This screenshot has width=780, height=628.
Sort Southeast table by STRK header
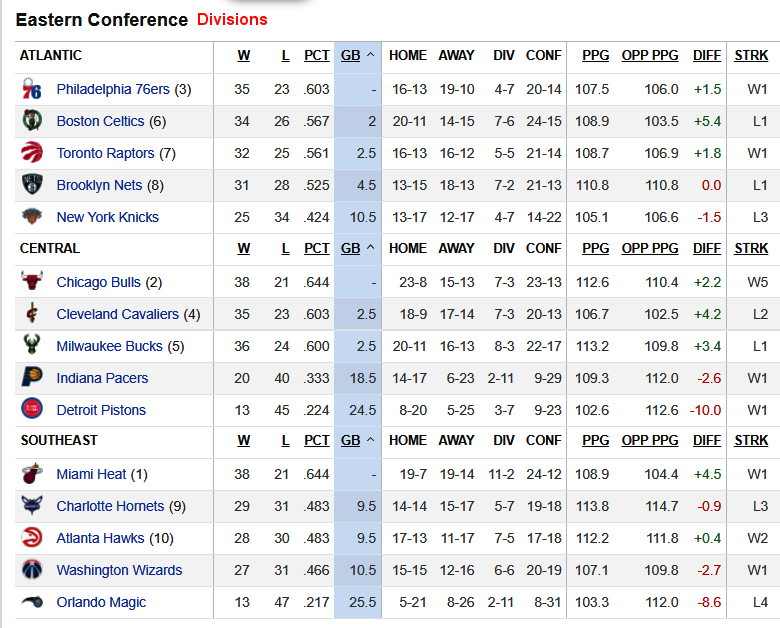point(751,440)
